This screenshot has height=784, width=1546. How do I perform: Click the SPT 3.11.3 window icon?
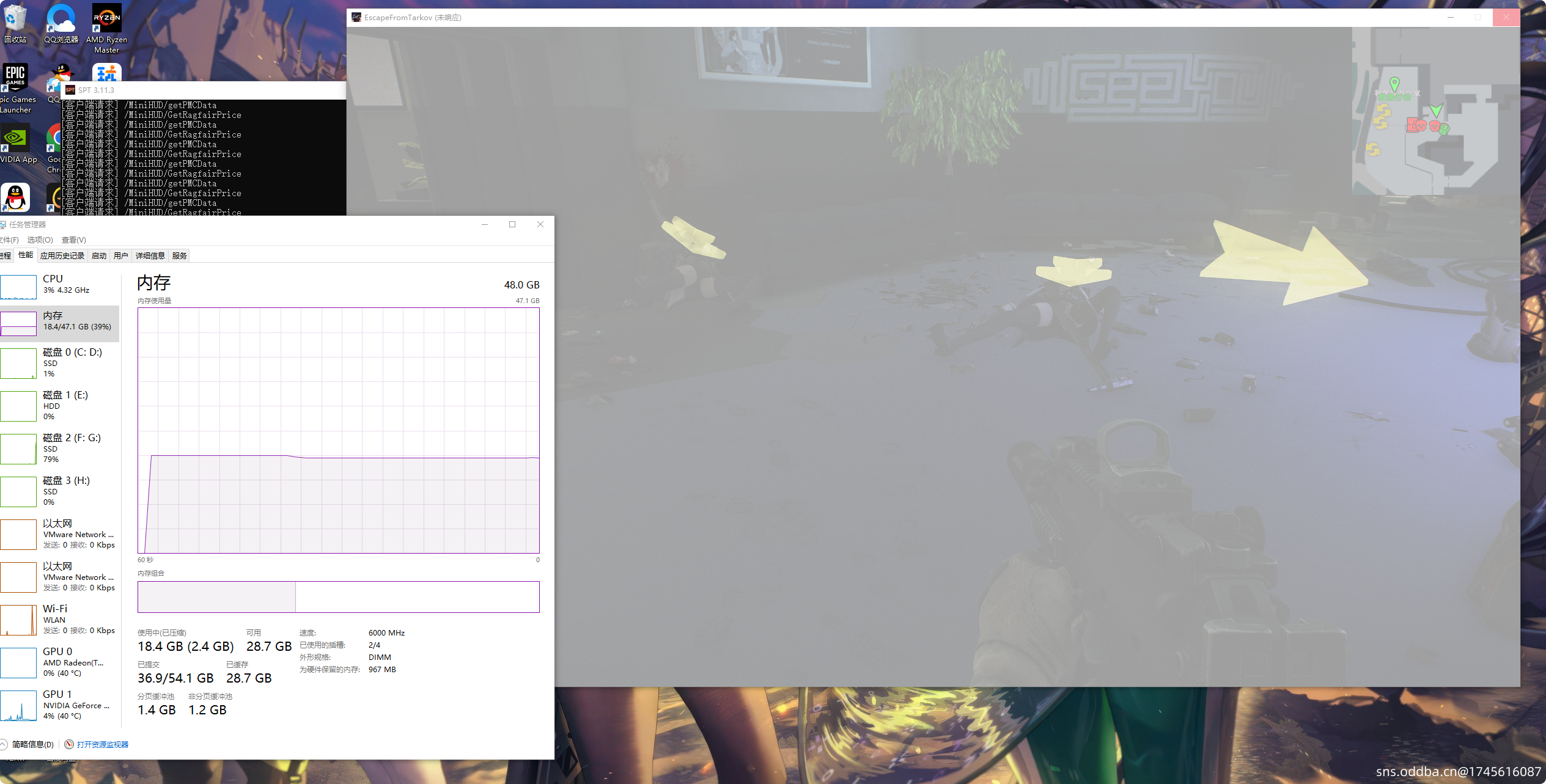[70, 90]
